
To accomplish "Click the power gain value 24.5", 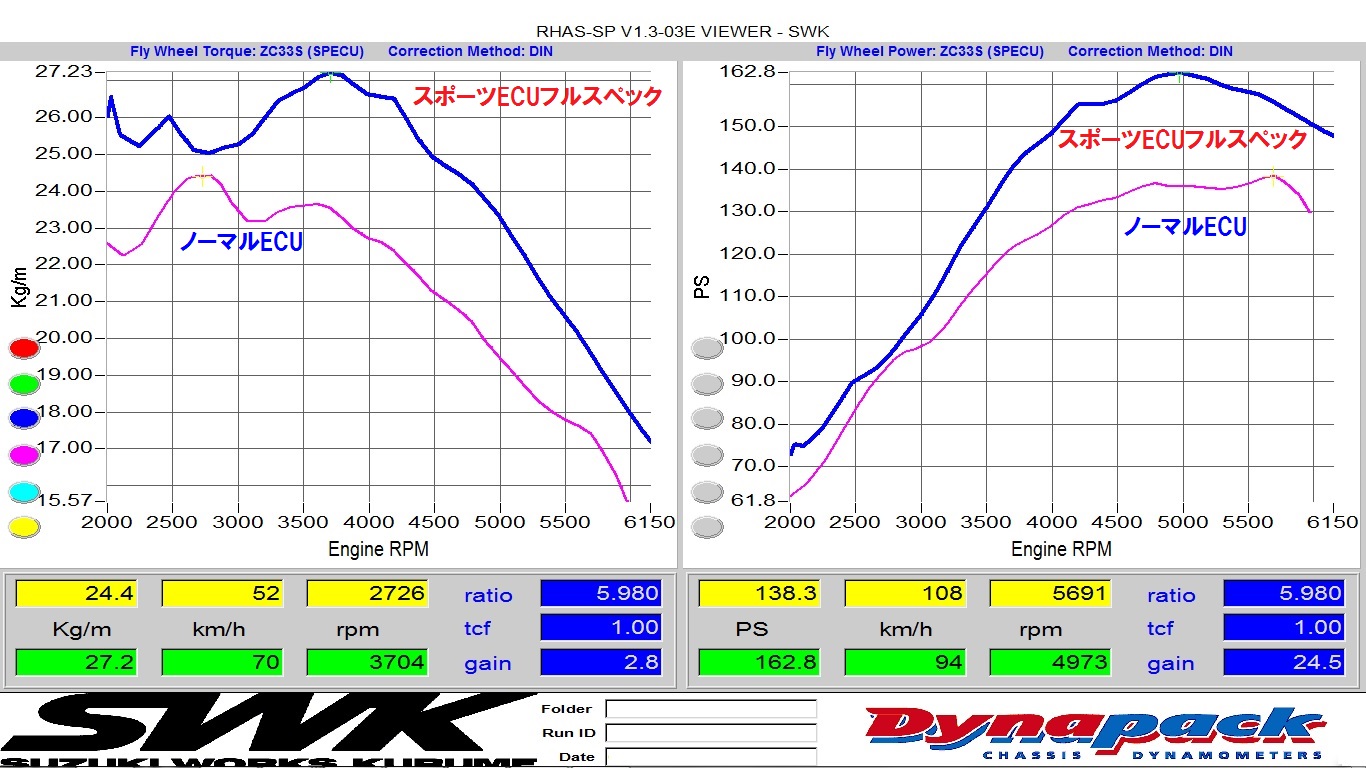I will 1283,662.
